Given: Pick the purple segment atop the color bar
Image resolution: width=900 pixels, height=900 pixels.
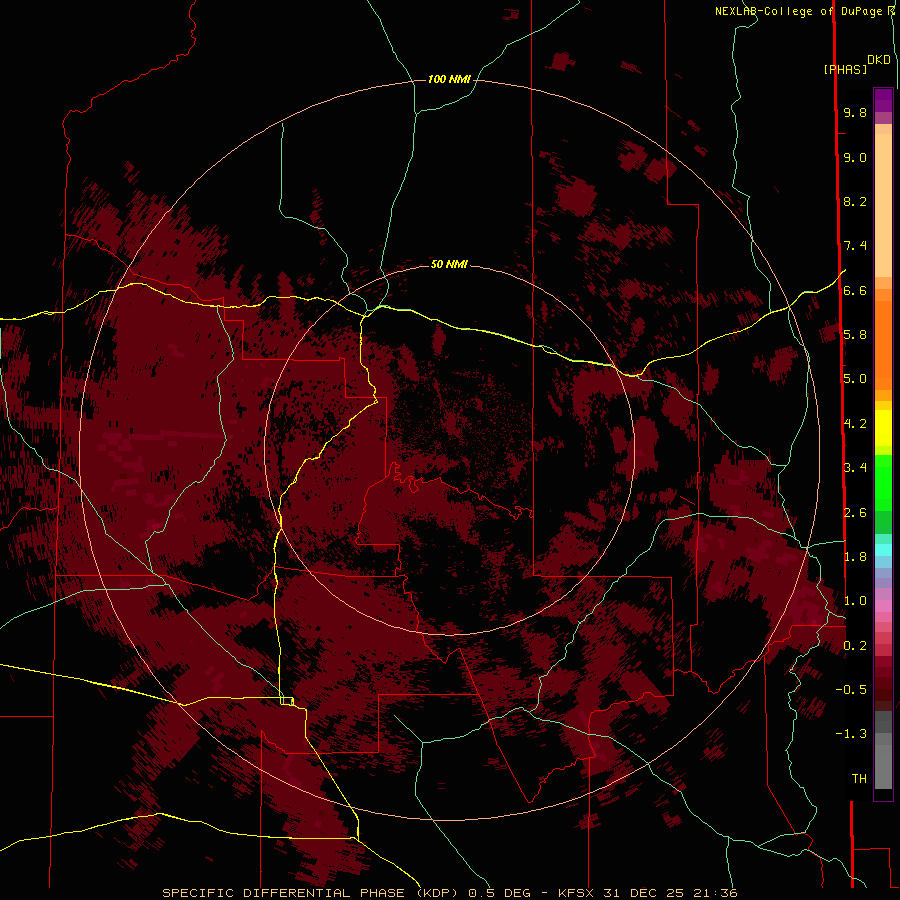Looking at the screenshot, I should pyautogui.click(x=883, y=100).
